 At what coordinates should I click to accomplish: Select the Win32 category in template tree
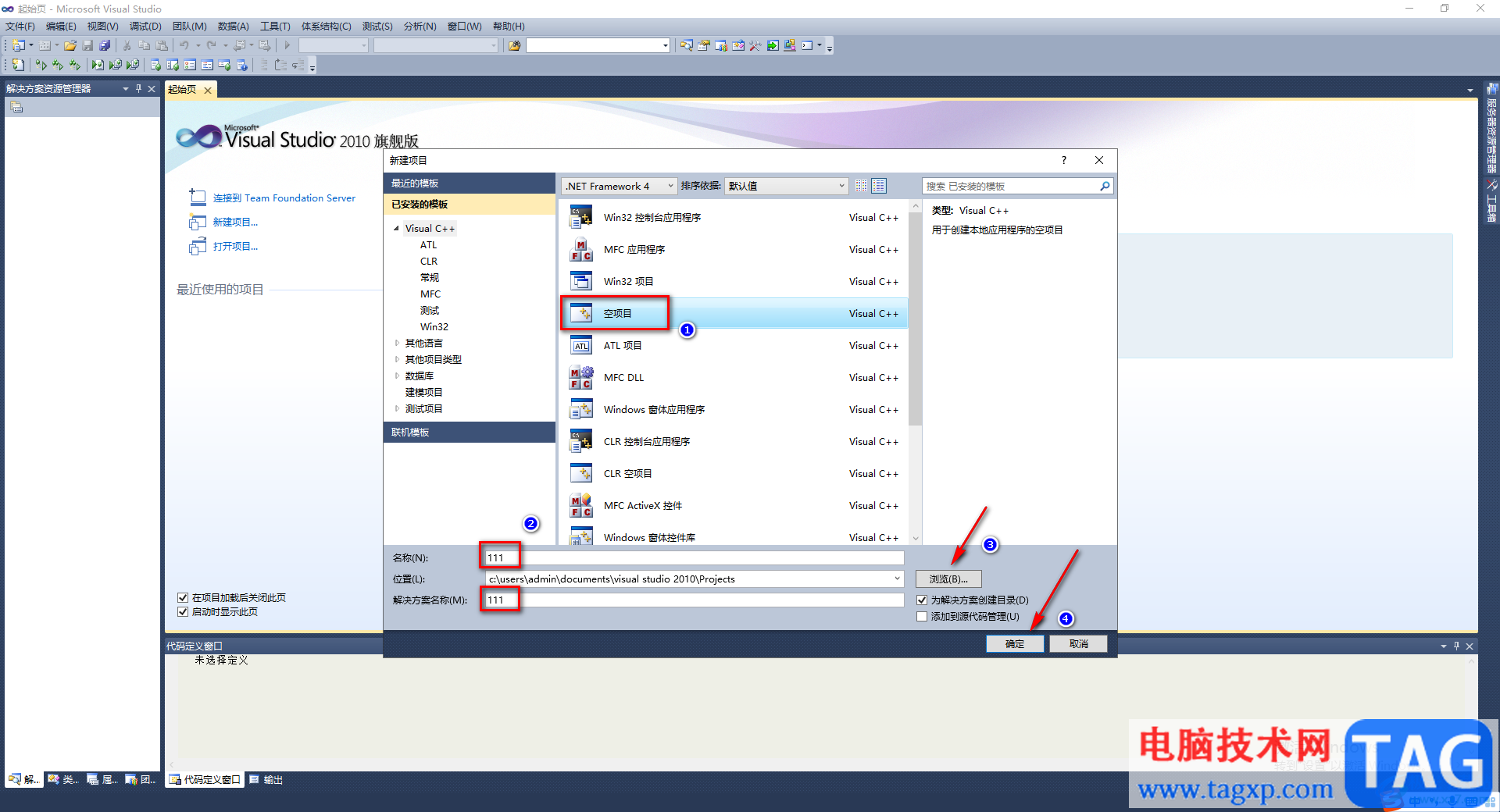click(434, 326)
